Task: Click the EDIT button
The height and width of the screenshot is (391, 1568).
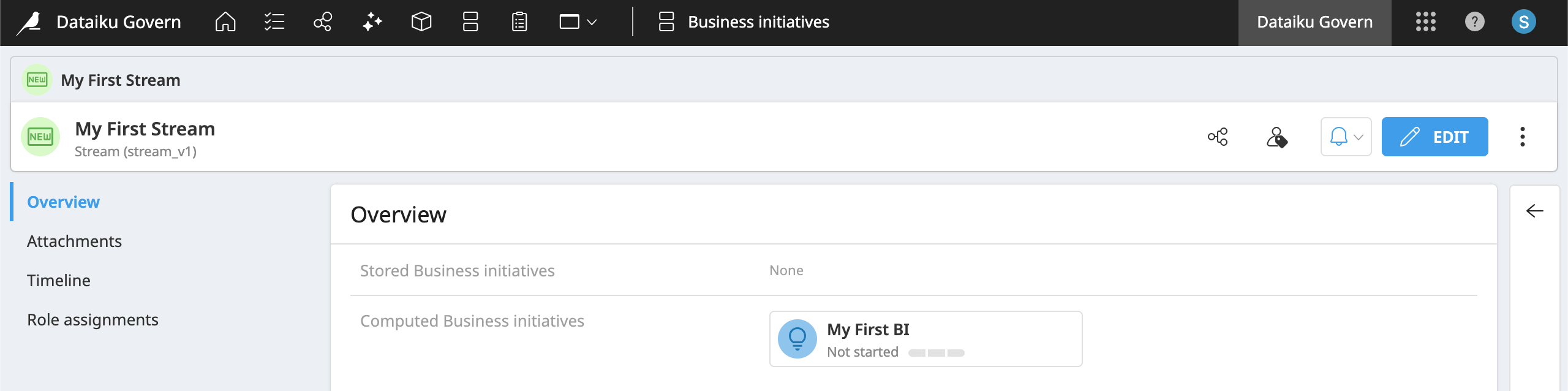Action: point(1434,137)
